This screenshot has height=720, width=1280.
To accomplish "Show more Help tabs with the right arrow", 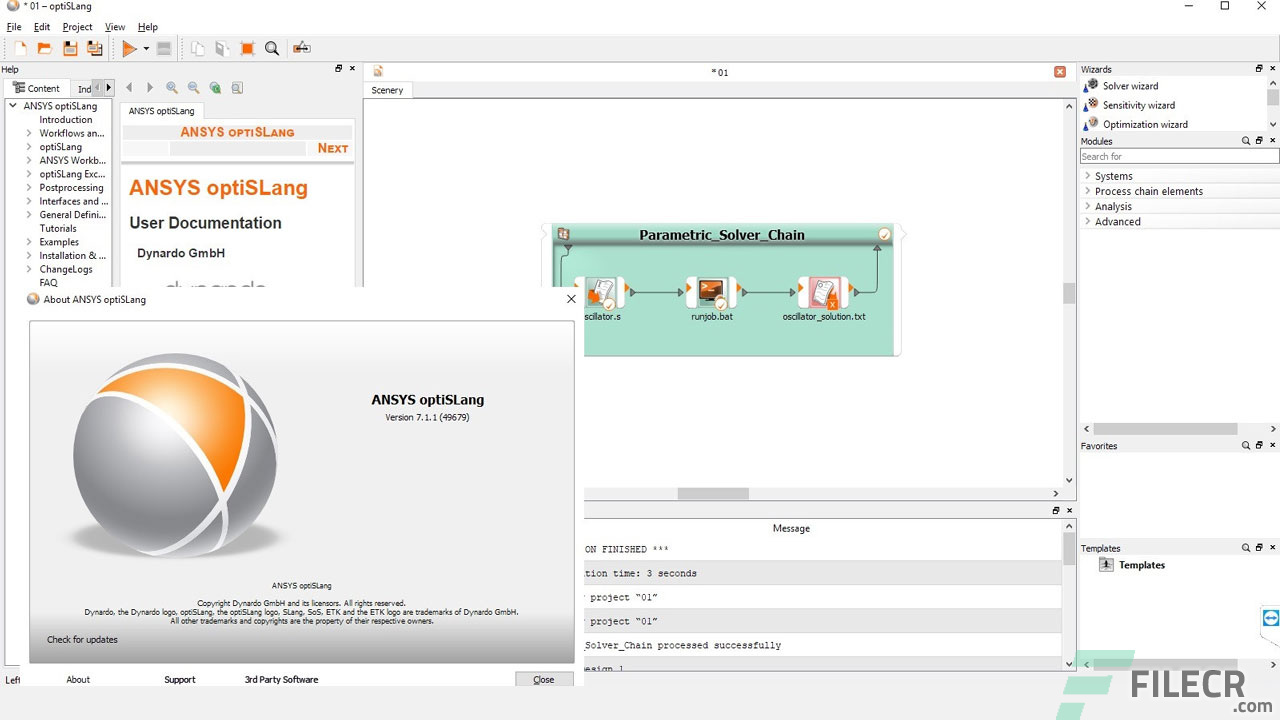I will point(109,88).
